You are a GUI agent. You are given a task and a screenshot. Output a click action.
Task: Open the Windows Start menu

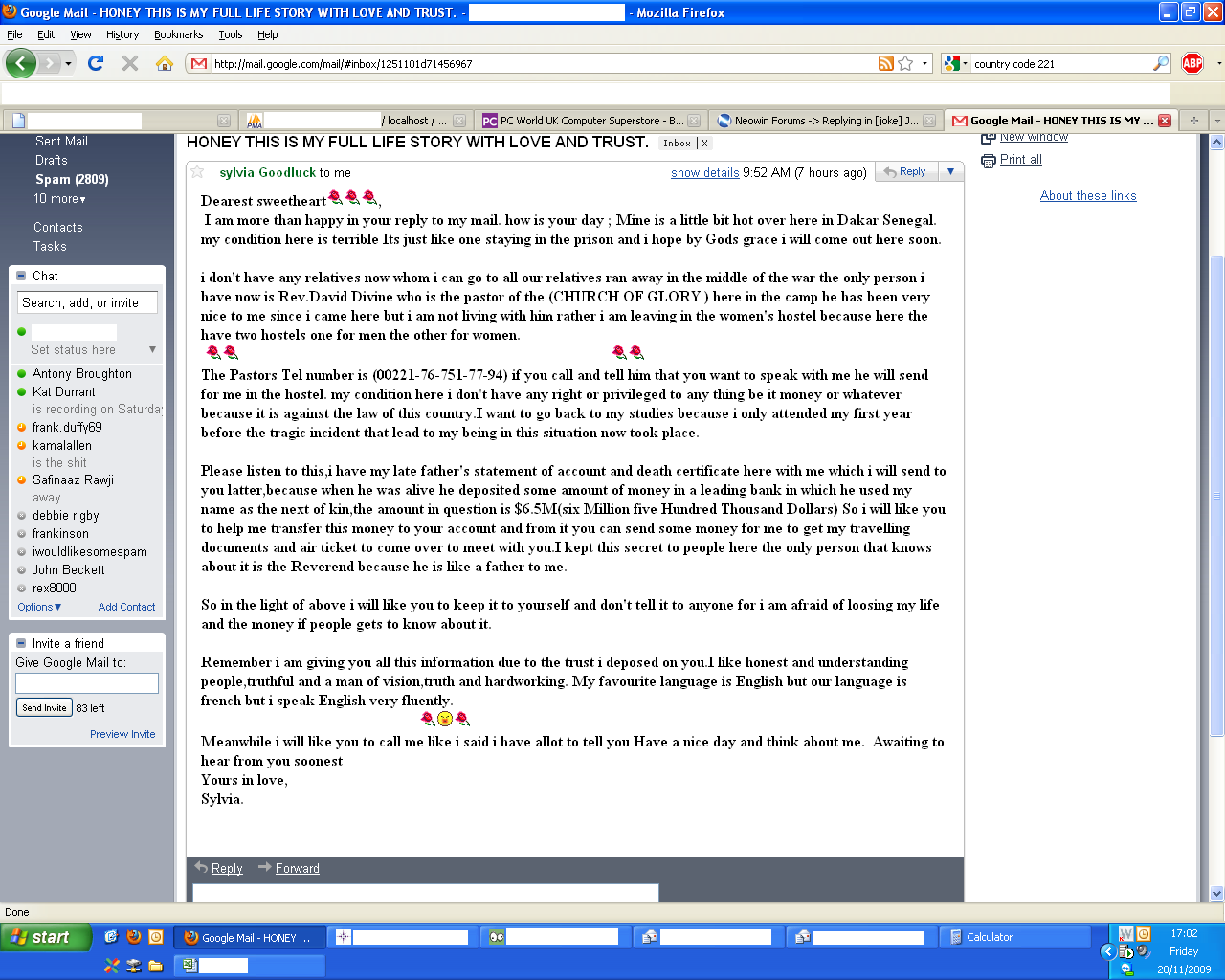click(x=45, y=937)
